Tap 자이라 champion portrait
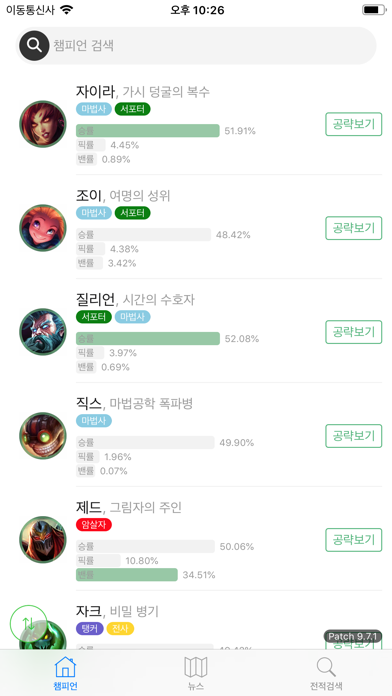This screenshot has width=392, height=696. pos(43,124)
